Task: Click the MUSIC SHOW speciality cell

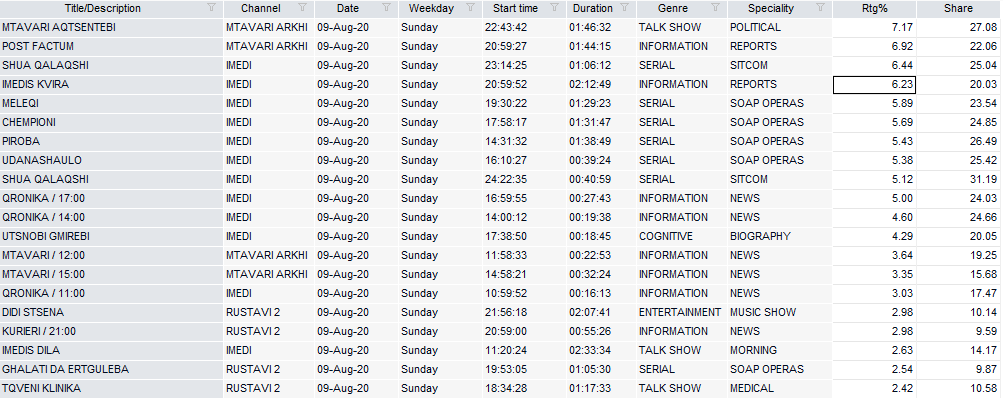Action: 780,312
